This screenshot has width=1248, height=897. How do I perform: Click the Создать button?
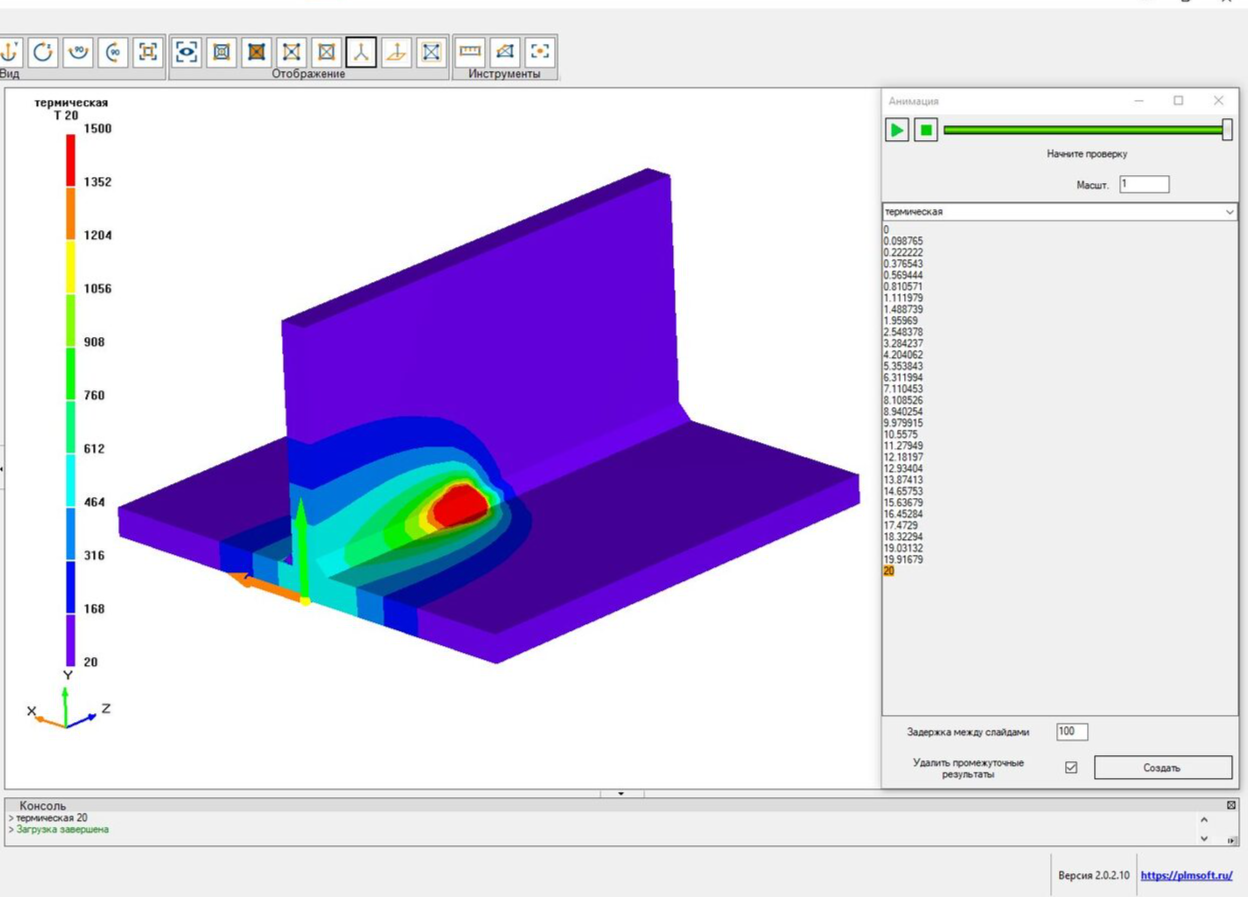pos(1163,768)
